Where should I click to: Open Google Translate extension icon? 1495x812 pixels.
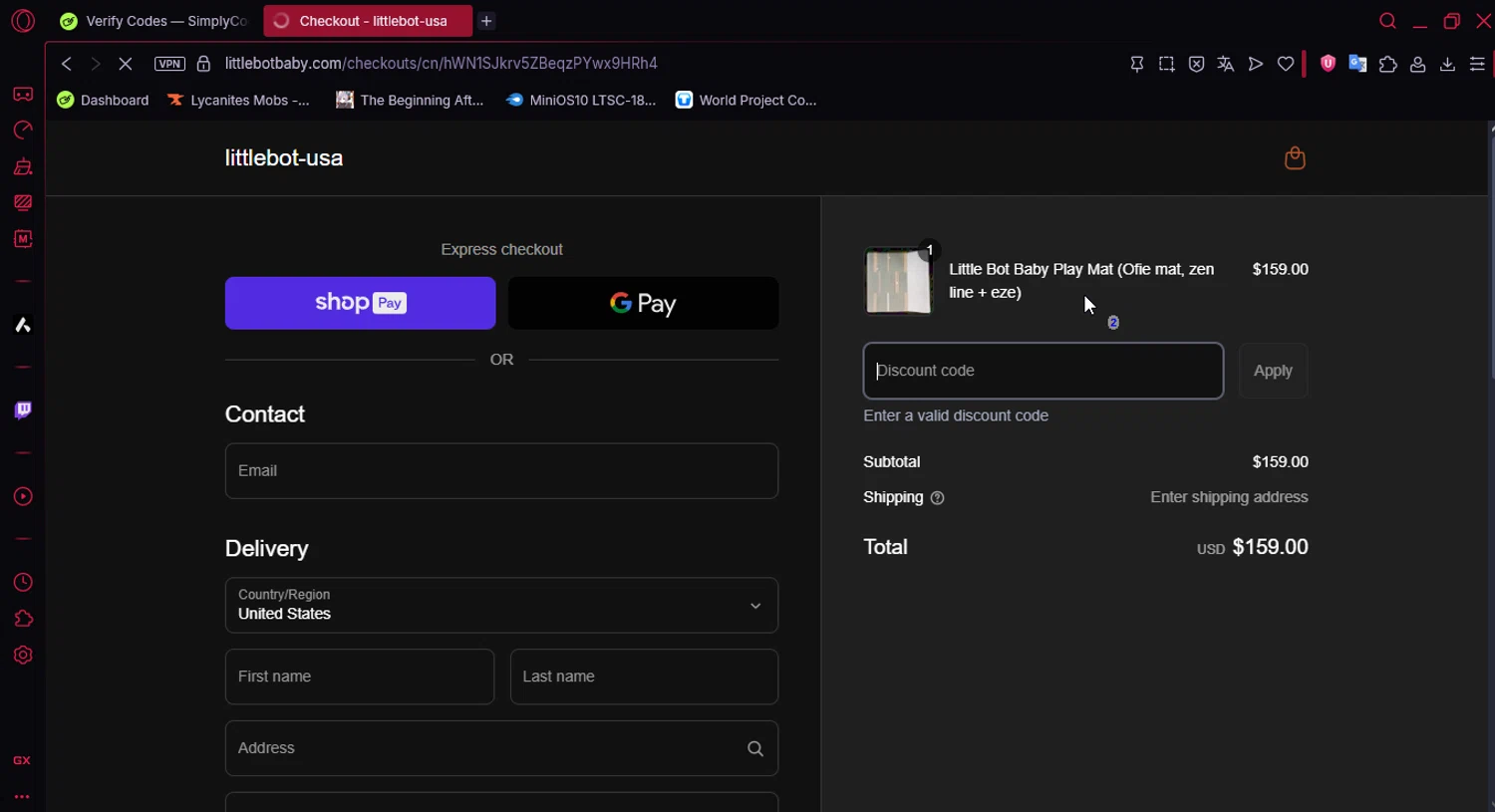coord(1357,64)
